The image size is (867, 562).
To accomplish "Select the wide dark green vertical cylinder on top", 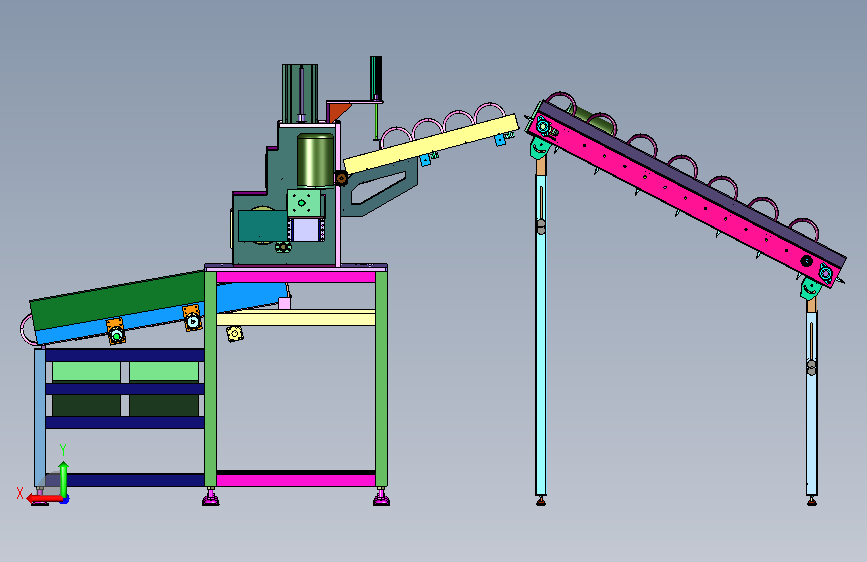I will 300,93.
